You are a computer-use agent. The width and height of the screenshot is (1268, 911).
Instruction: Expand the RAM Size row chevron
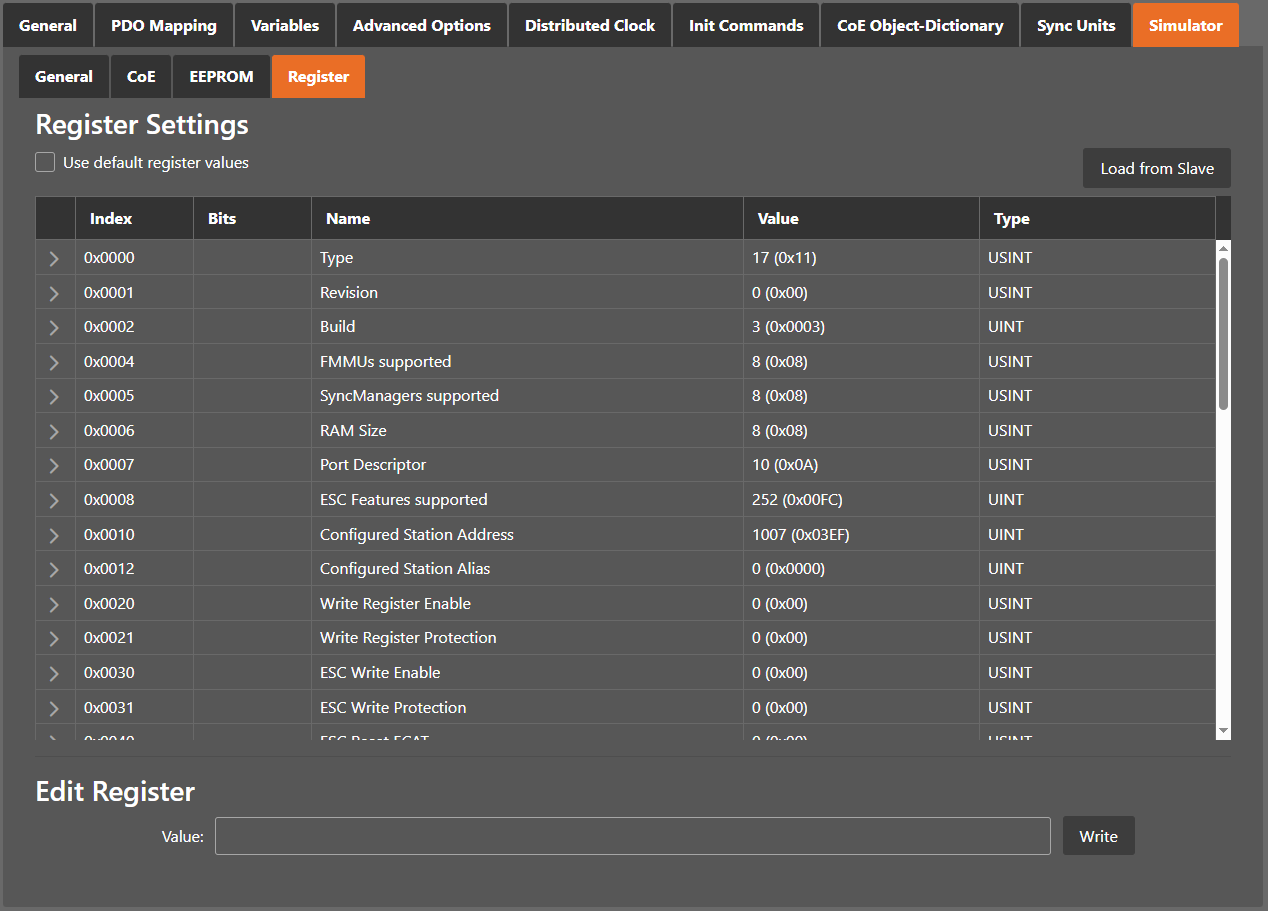tap(54, 432)
